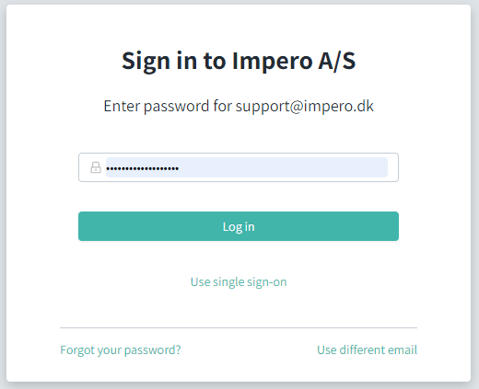The width and height of the screenshot is (479, 389).
Task: Place the cursor after the last password dot
Action: point(180,169)
